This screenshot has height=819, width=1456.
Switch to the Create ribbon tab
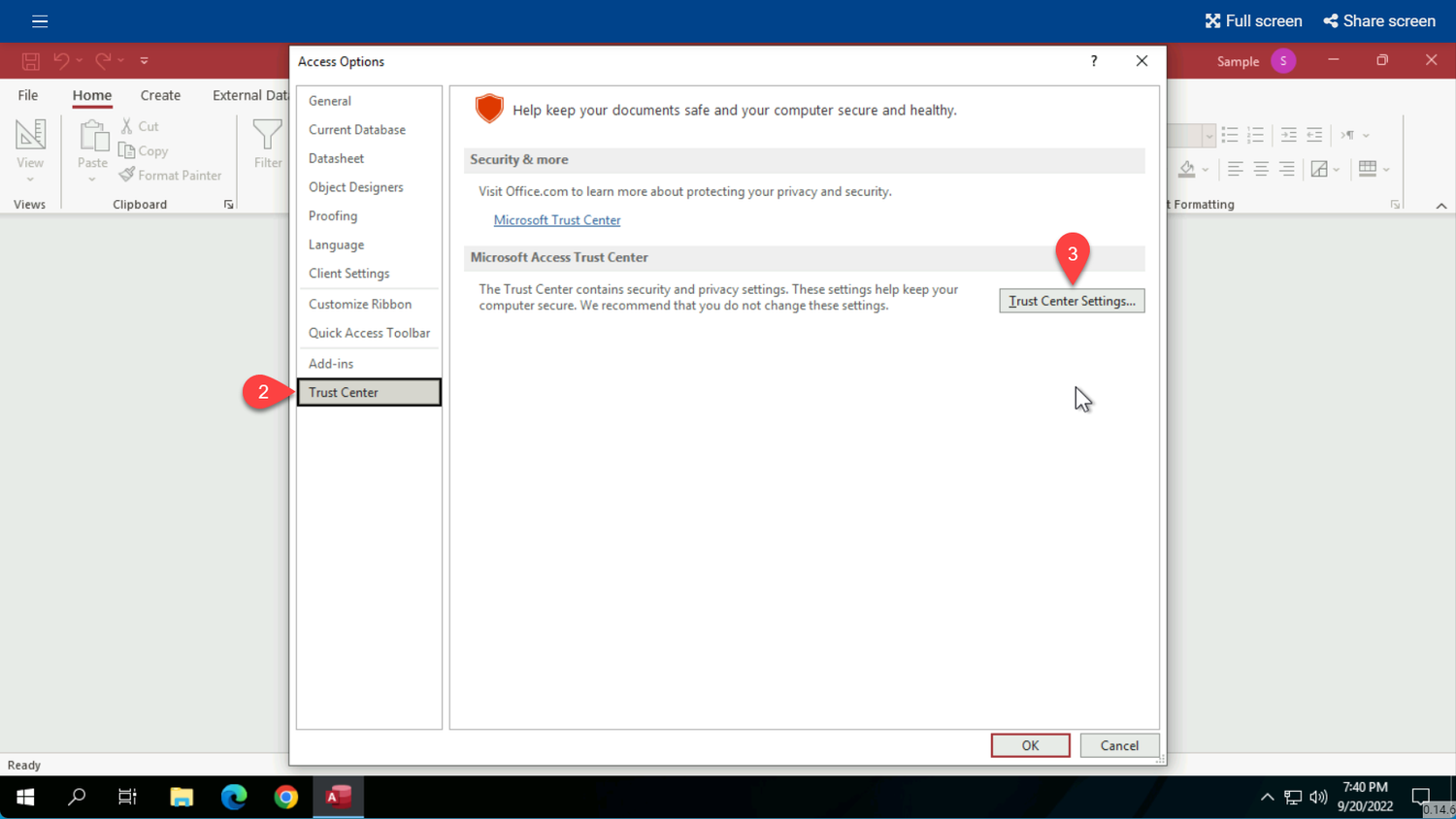pyautogui.click(x=160, y=95)
